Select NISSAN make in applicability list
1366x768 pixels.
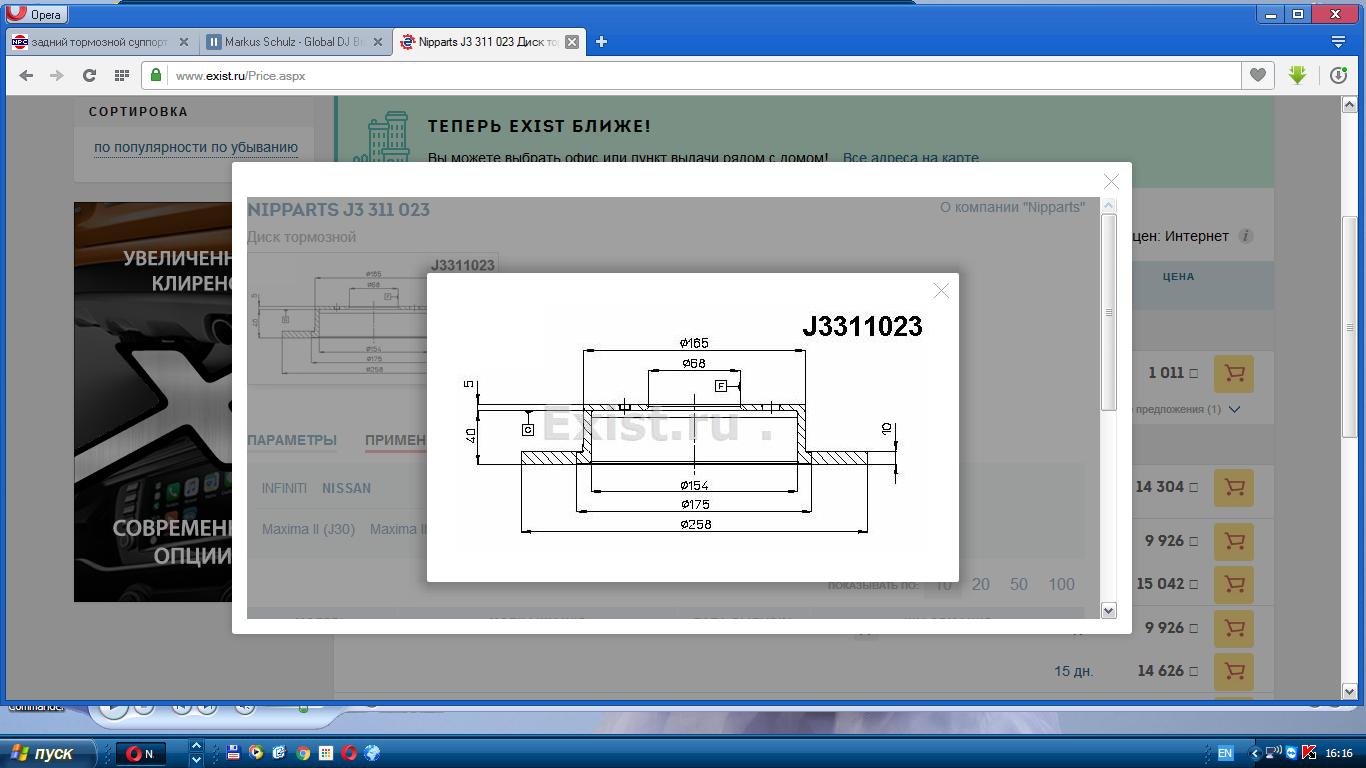point(346,488)
